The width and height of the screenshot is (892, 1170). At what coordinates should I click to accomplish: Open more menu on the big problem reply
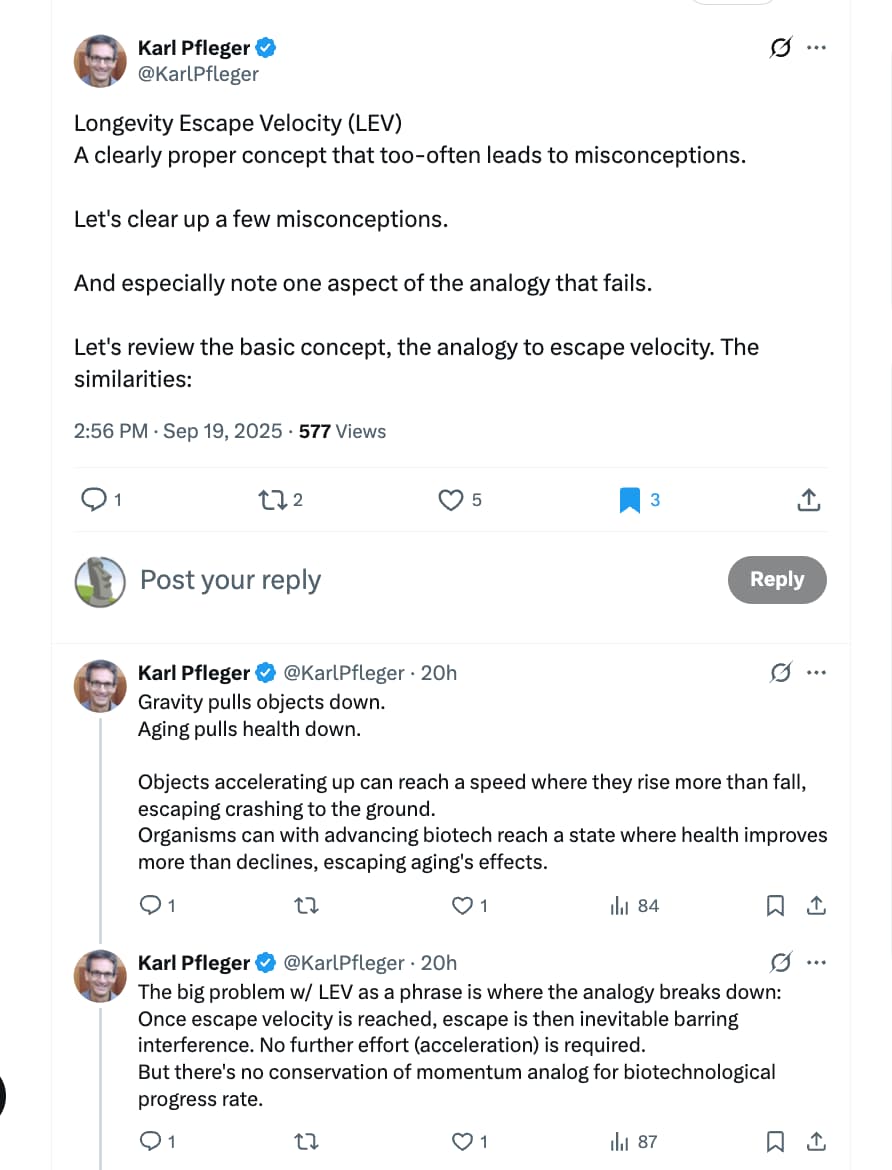(x=816, y=963)
